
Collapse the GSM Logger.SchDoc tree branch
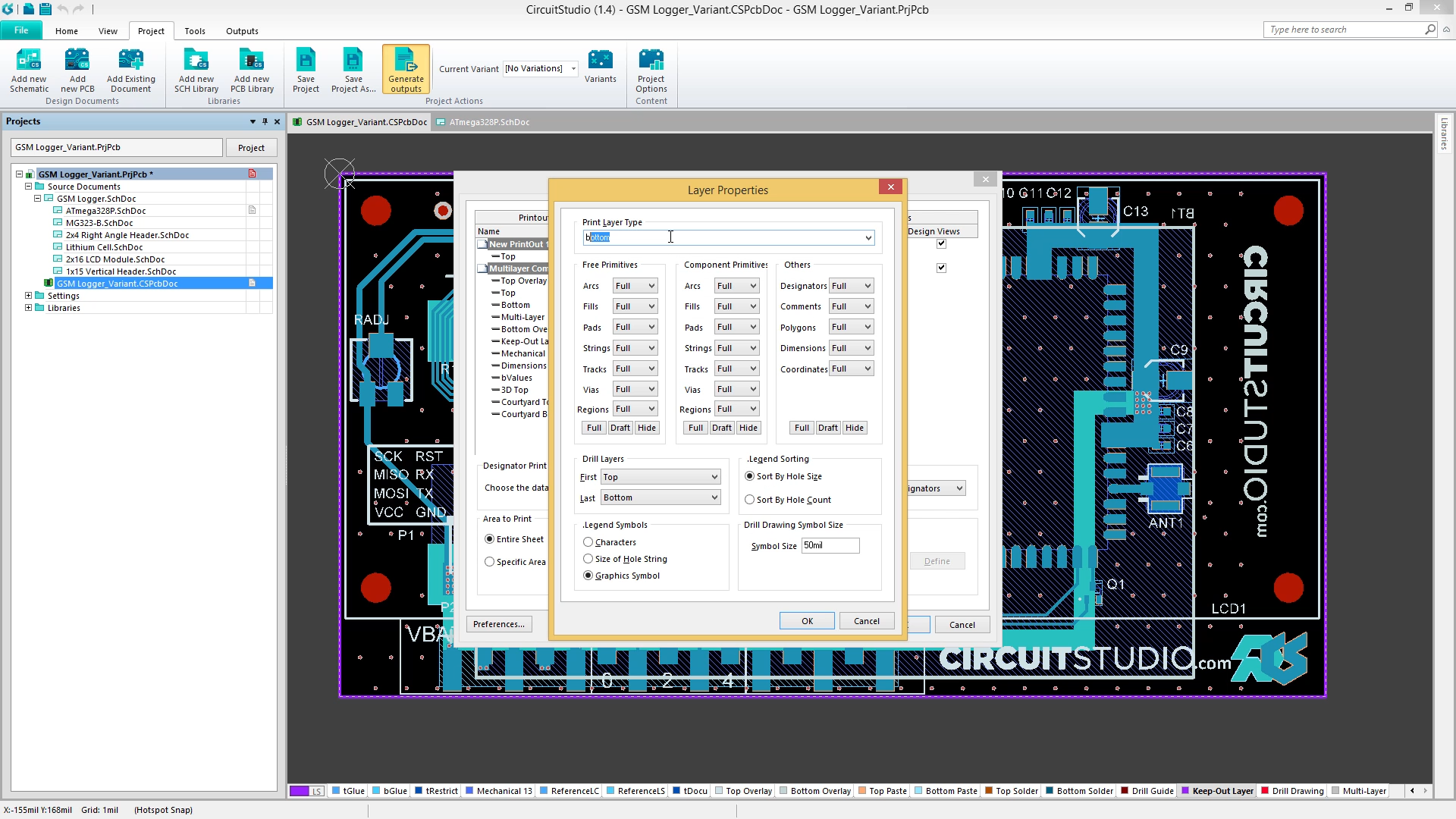[x=37, y=198]
